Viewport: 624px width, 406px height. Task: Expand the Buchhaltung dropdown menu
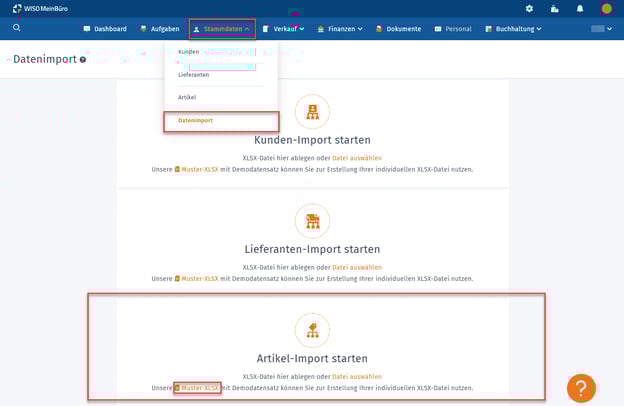coord(513,29)
